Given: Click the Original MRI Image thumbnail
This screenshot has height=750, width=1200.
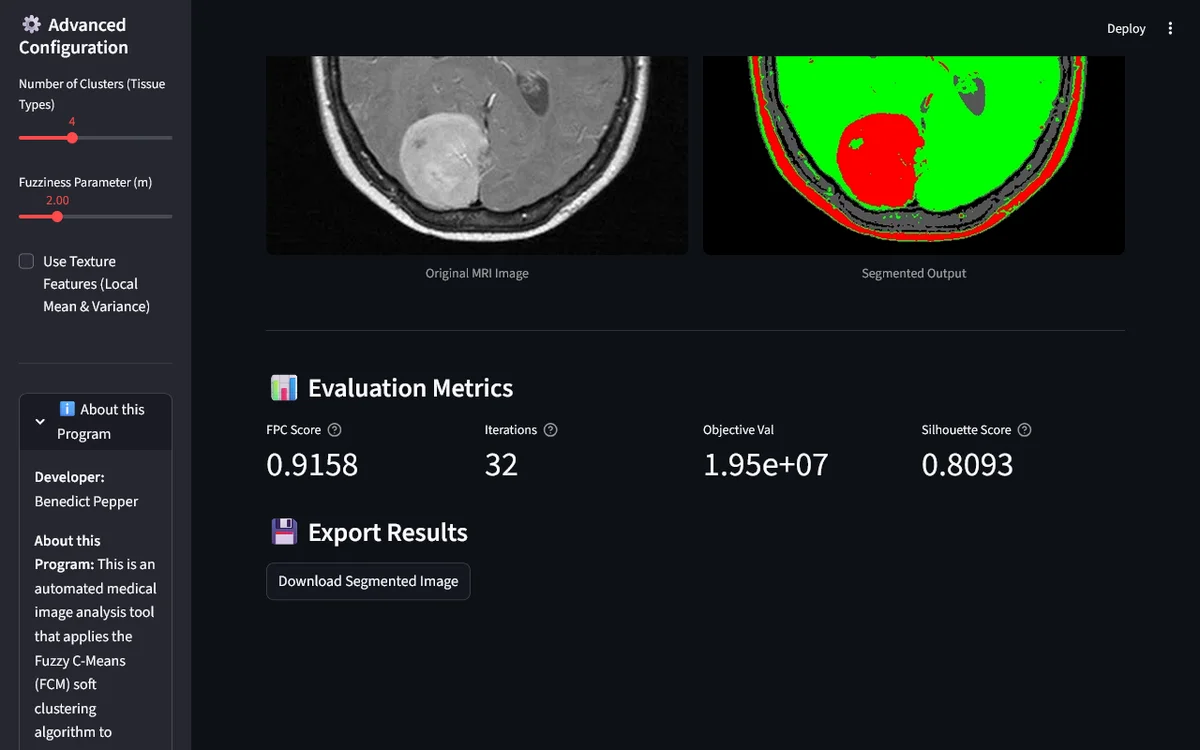Looking at the screenshot, I should click(477, 155).
